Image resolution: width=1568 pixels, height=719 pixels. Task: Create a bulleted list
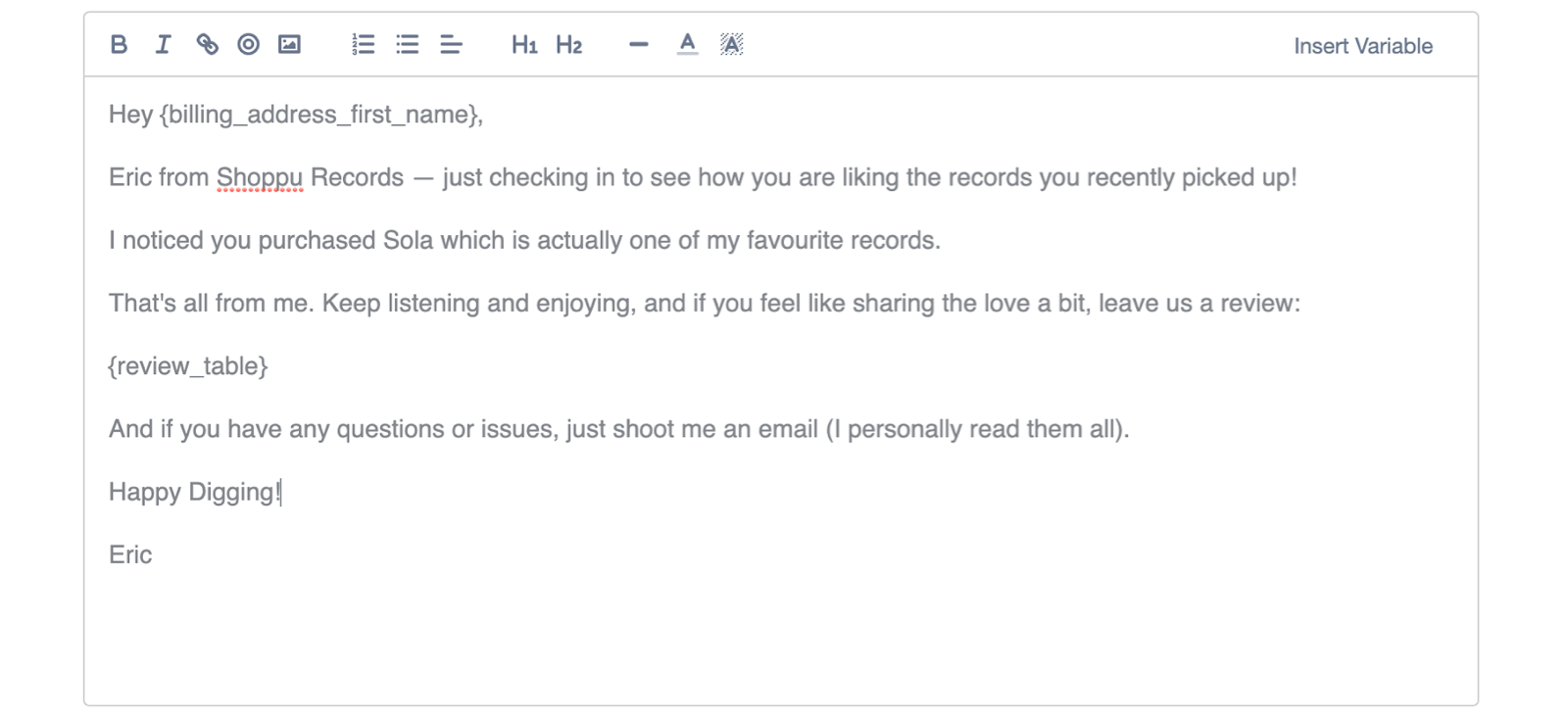pyautogui.click(x=407, y=44)
